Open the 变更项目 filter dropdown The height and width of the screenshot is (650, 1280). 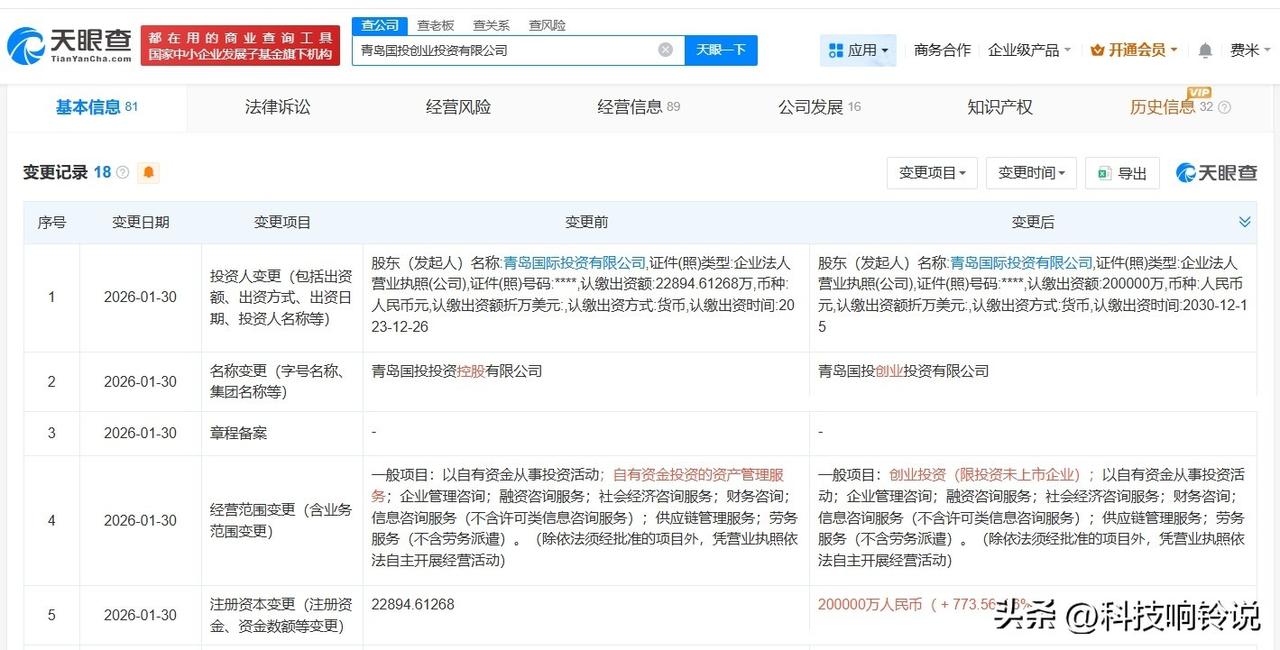pyautogui.click(x=931, y=172)
